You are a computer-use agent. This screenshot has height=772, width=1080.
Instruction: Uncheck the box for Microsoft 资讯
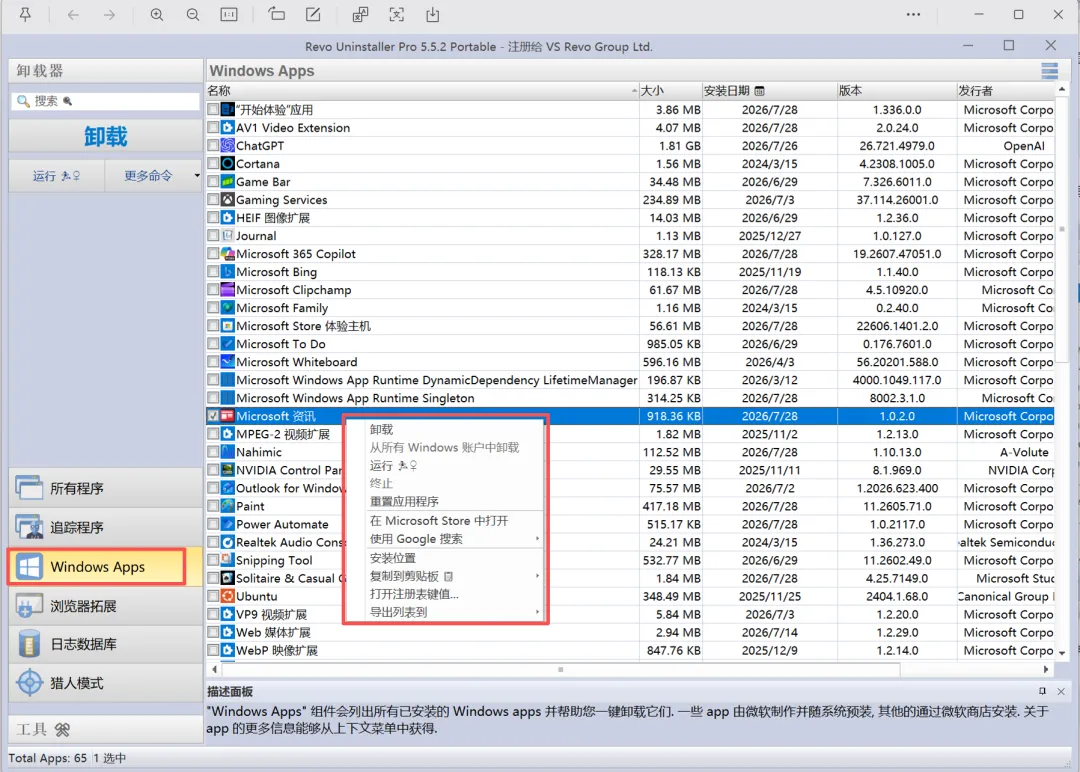click(213, 415)
